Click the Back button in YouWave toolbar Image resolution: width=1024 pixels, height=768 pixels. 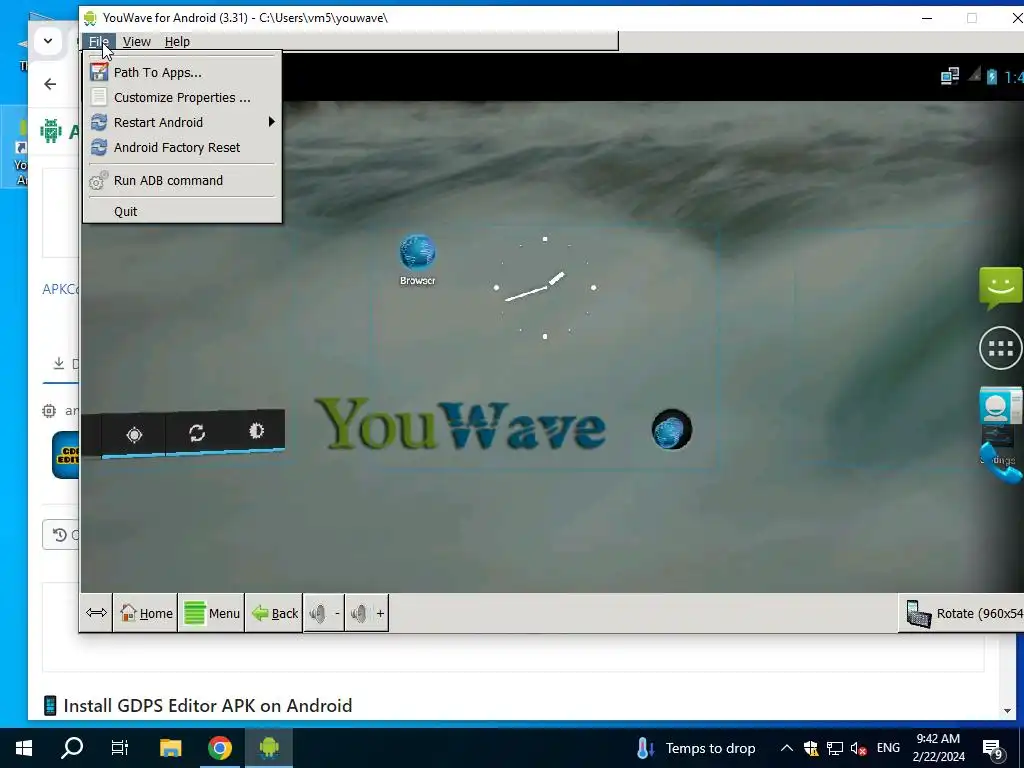274,613
